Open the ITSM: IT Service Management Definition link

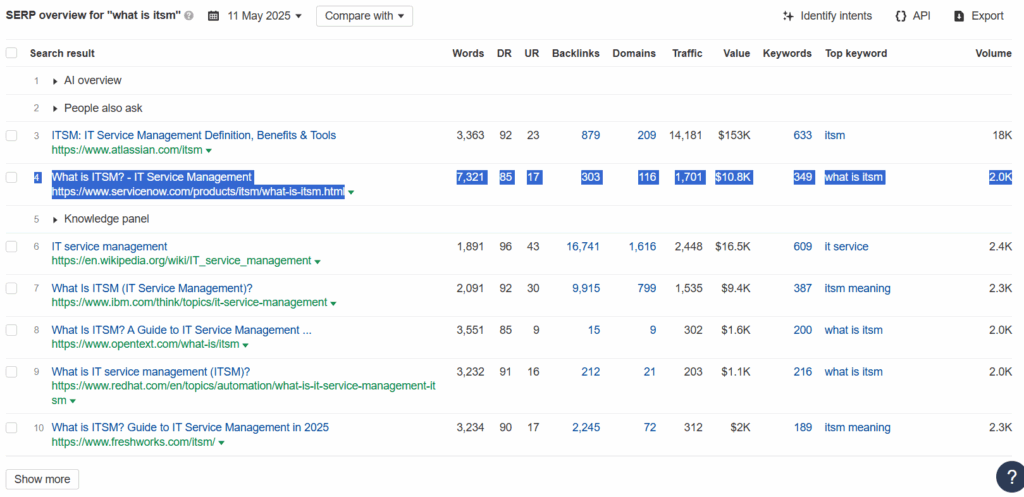pos(194,135)
